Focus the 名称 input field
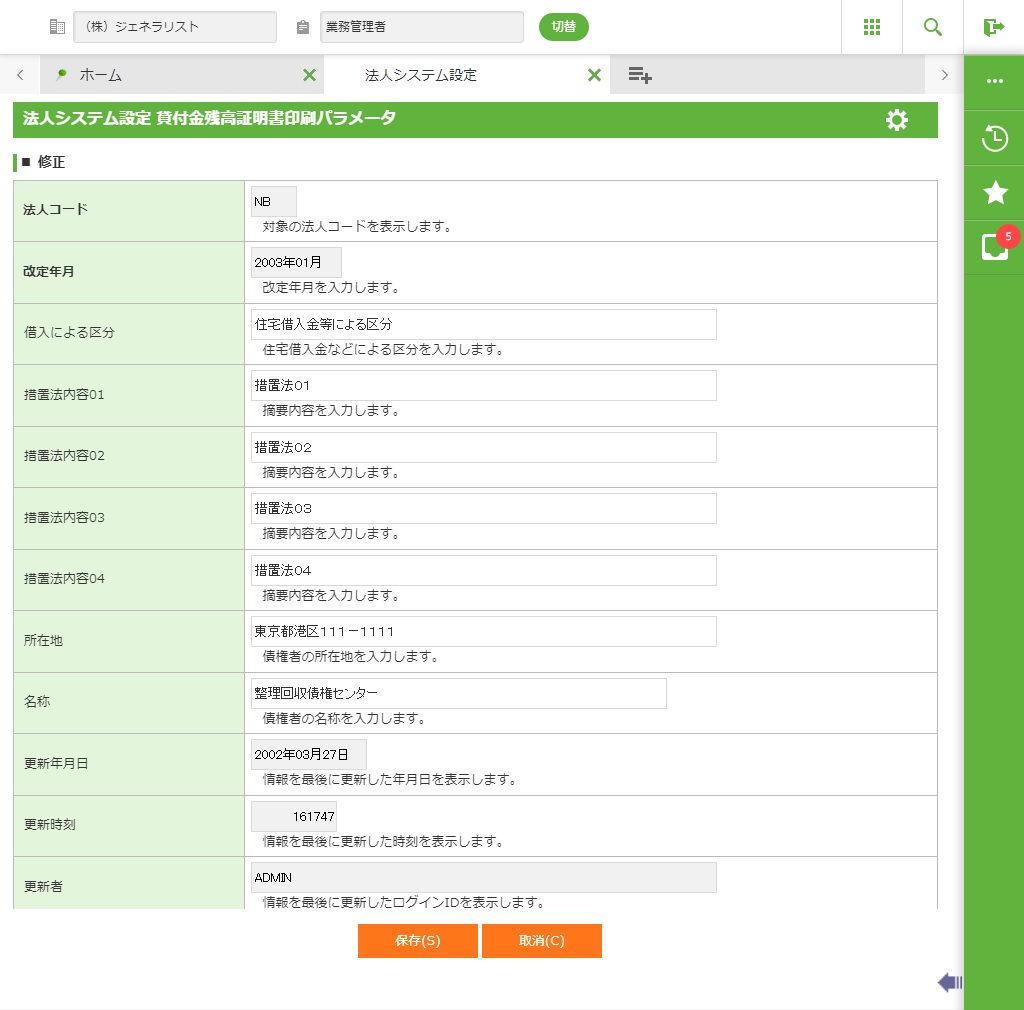This screenshot has width=1024, height=1010. 459,693
